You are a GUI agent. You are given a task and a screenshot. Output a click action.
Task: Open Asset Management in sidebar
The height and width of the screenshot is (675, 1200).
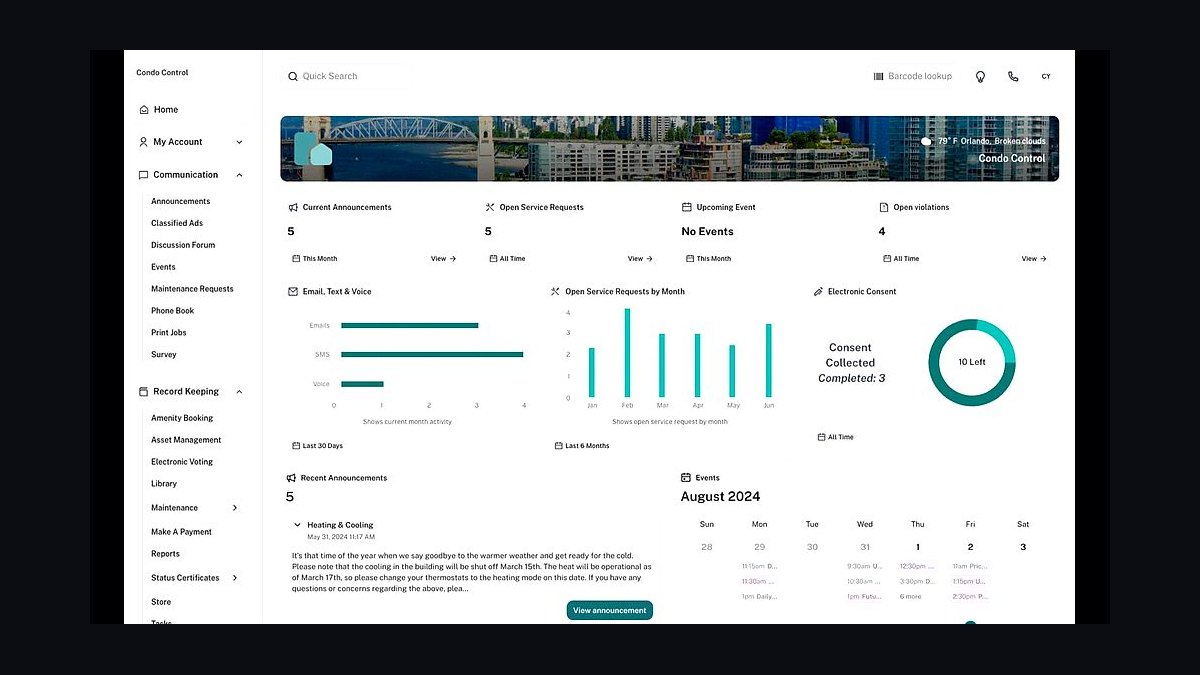tap(186, 440)
